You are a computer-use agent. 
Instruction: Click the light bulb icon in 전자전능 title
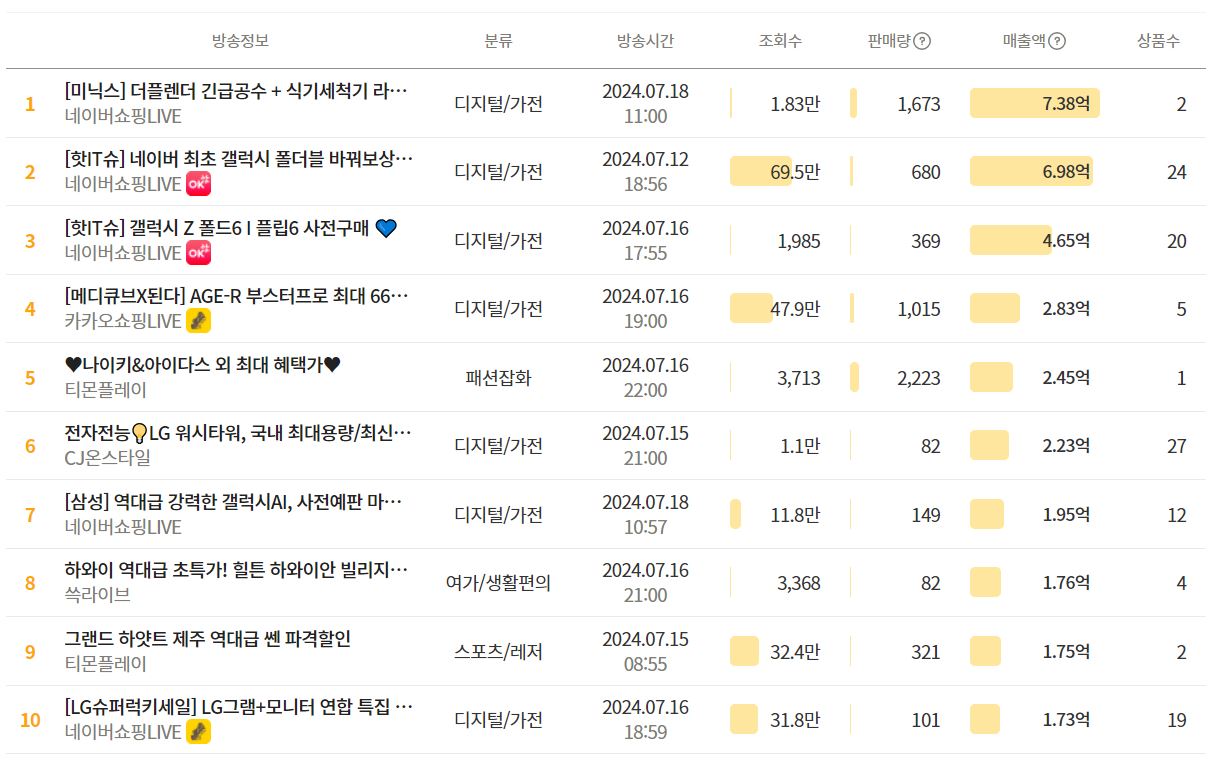pyautogui.click(x=140, y=434)
